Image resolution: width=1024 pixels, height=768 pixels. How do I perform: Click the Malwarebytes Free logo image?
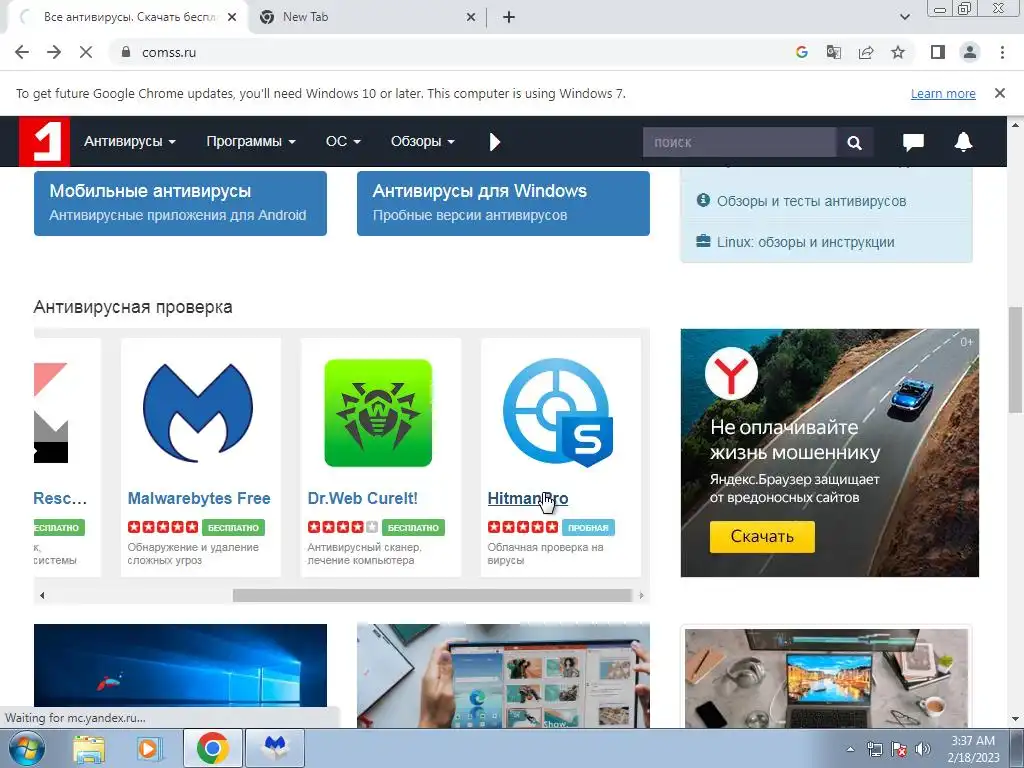[x=198, y=412]
